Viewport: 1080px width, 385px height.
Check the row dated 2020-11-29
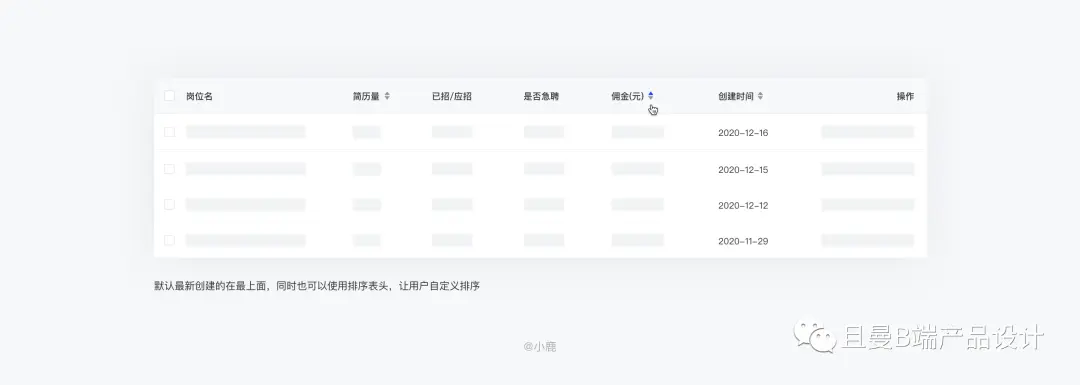pyautogui.click(x=169, y=240)
